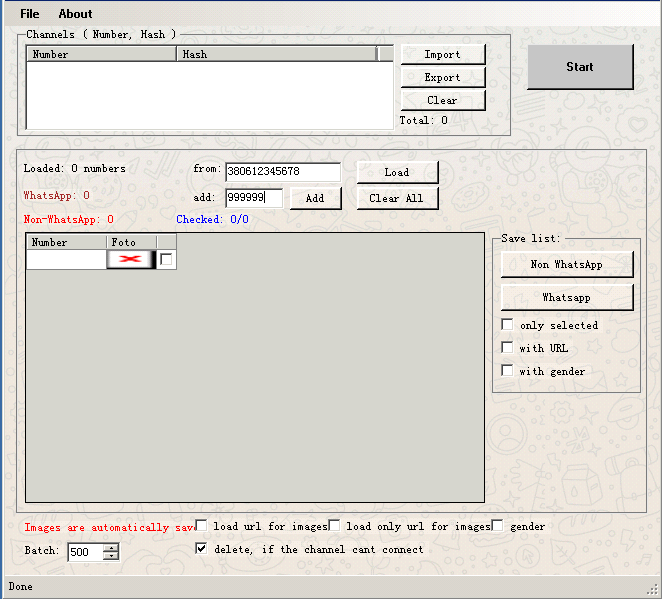Click the 'Non-WhatsApp: 0' counter
The image size is (662, 599).
(69, 219)
